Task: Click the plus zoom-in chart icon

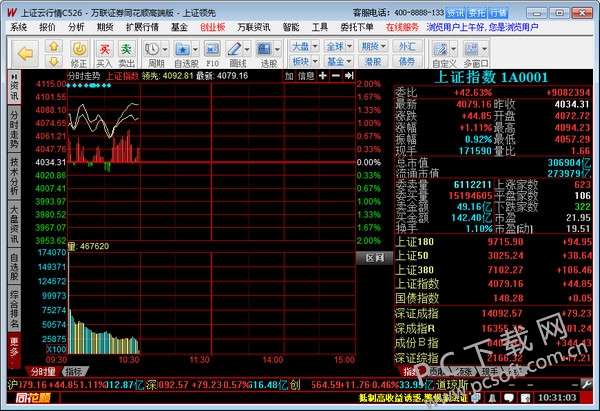Action: [x=323, y=76]
